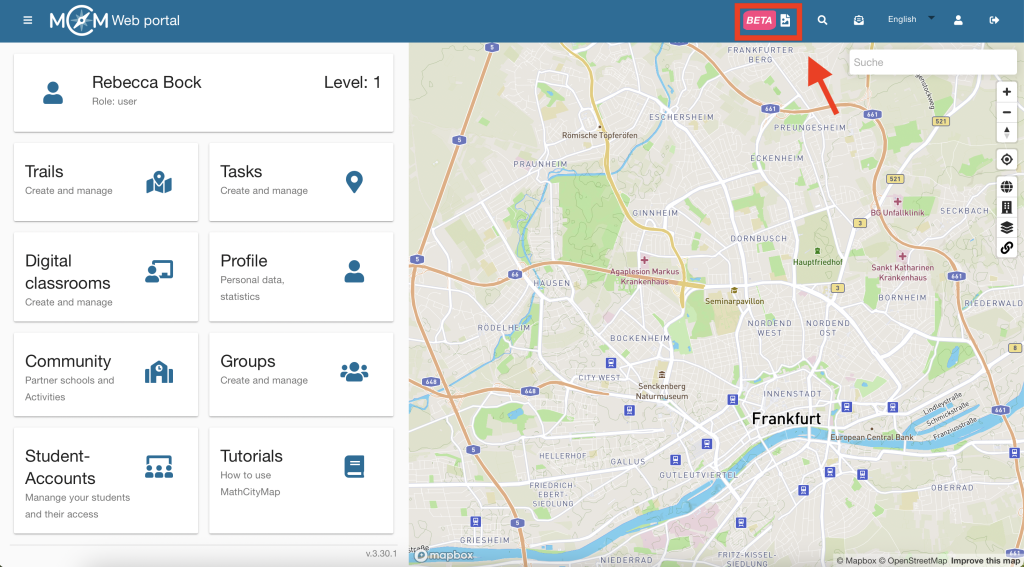1024x567 pixels.
Task: Click the Digital classrooms presenter icon
Action: [159, 271]
